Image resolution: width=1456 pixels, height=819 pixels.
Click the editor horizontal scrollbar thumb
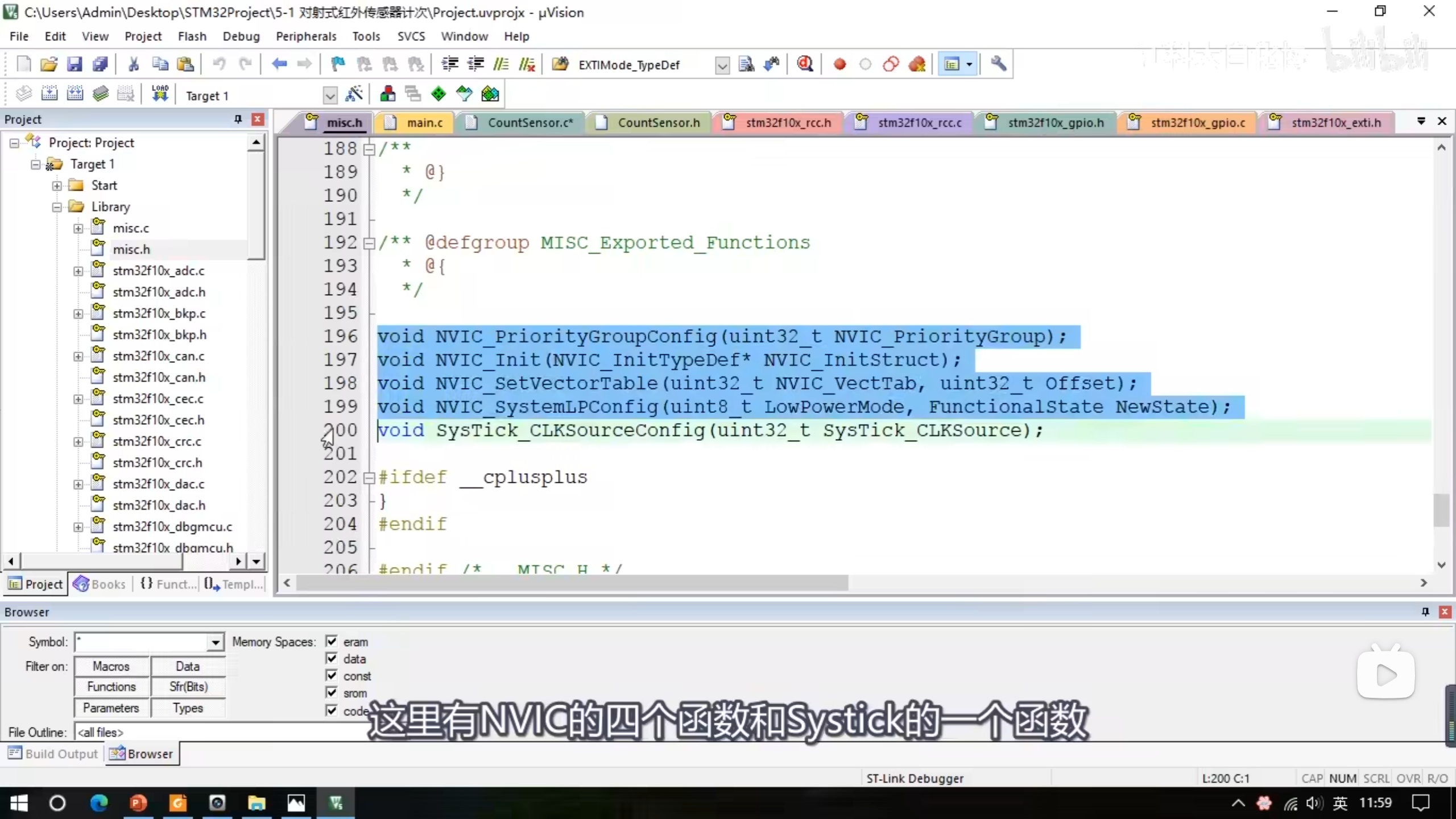point(572,583)
